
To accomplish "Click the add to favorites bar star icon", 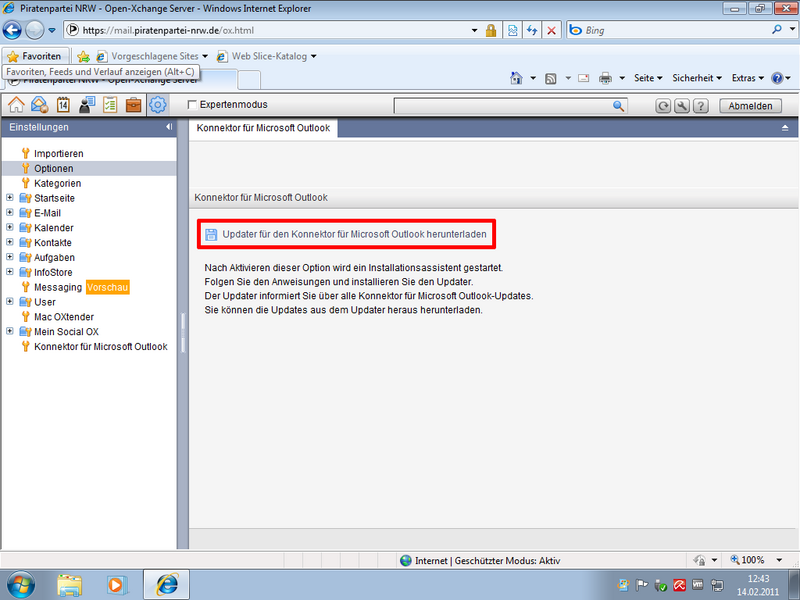I will pos(83,56).
